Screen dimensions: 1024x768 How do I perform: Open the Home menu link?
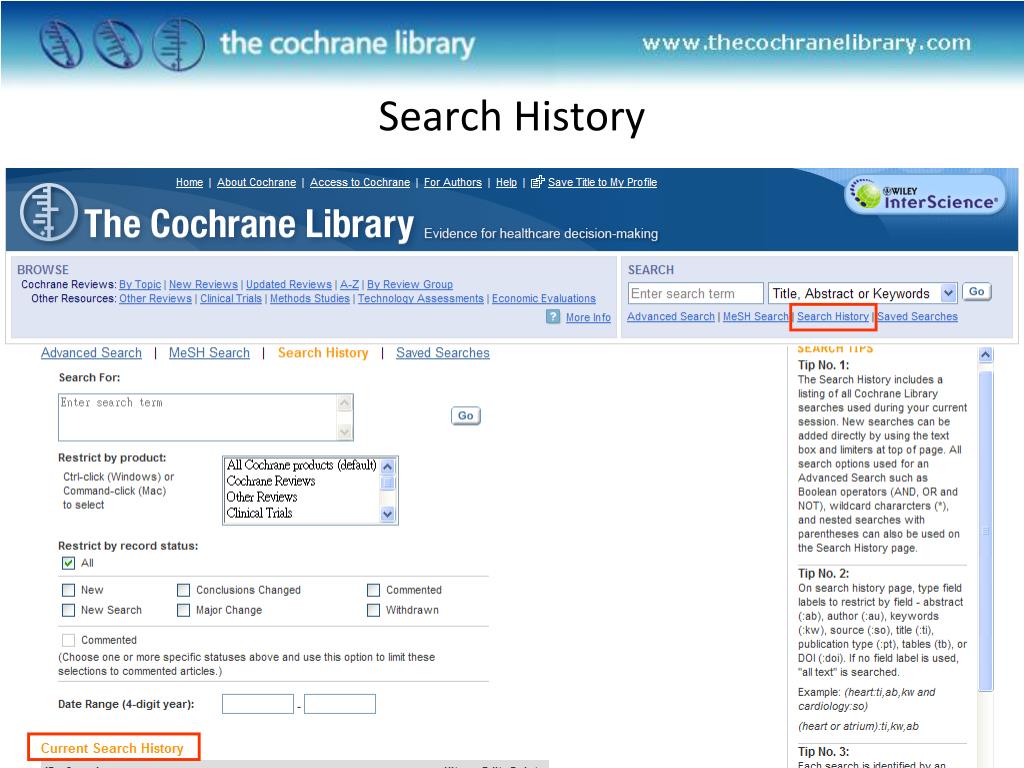click(x=189, y=182)
